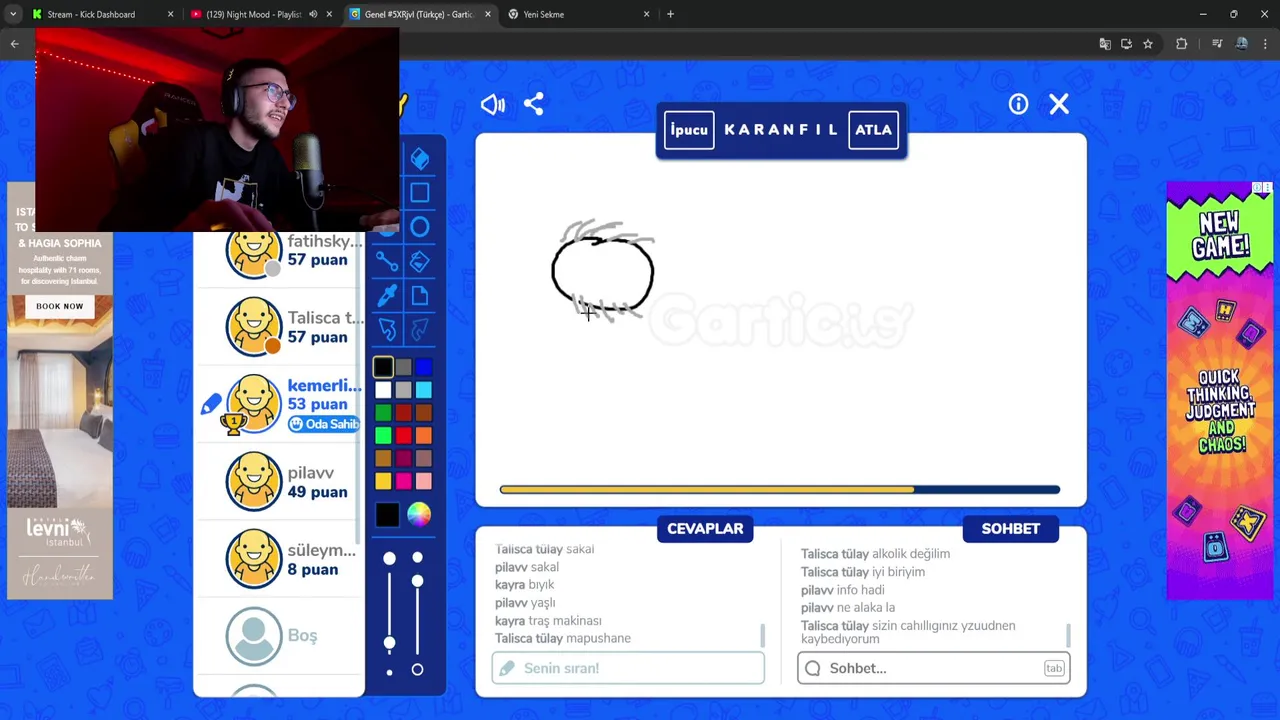Click the empty Boş player slot
Viewport: 1280px width, 720px height.
(280, 636)
